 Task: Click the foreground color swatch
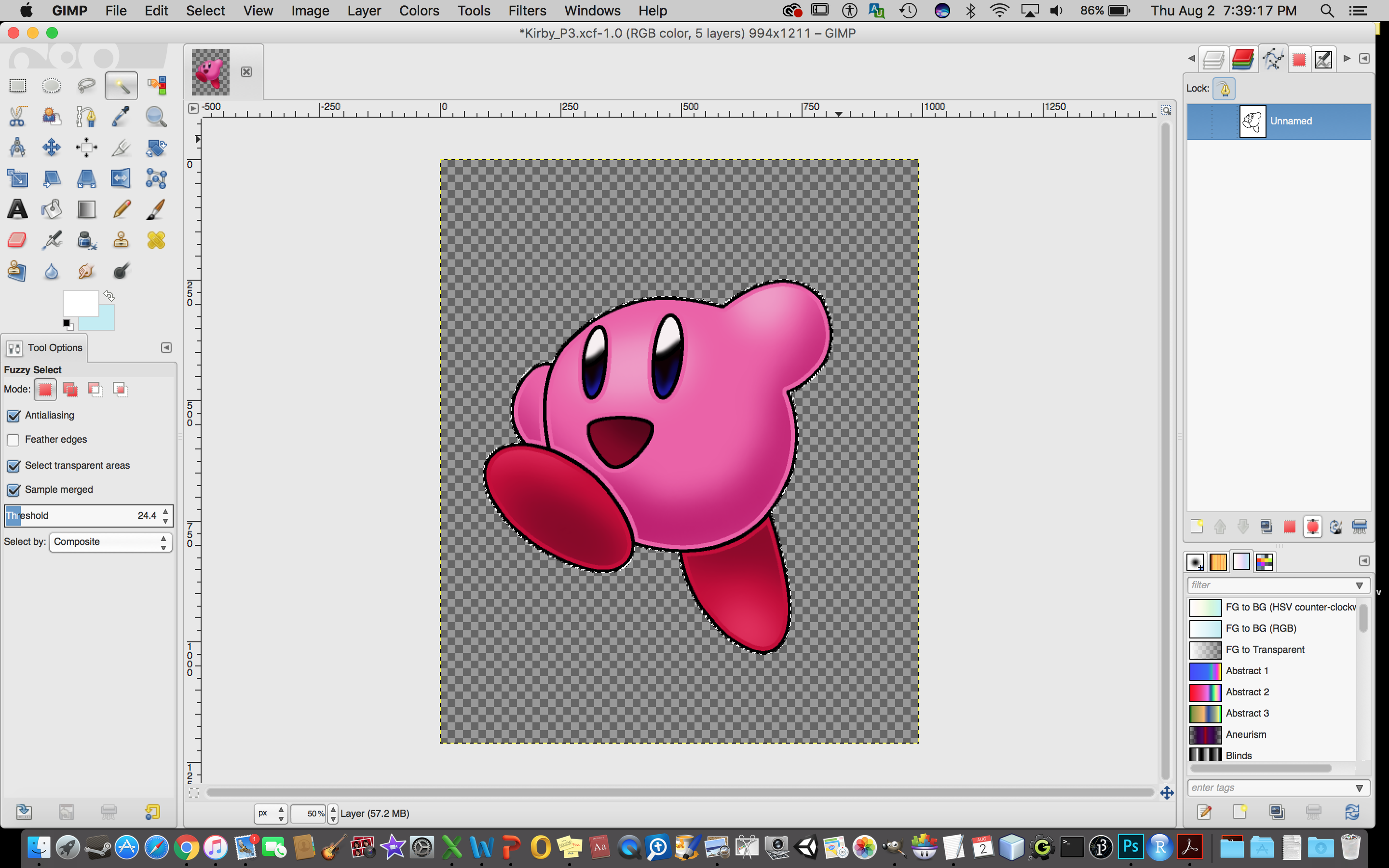[81, 303]
